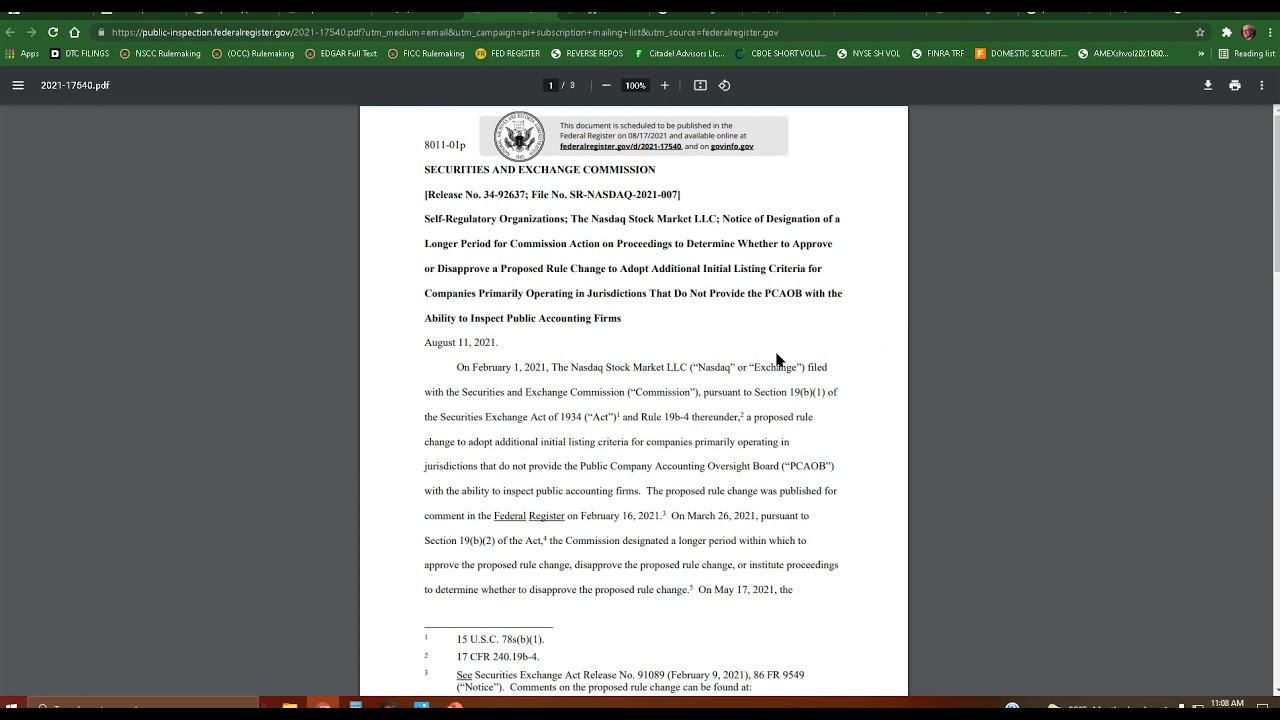This screenshot has width=1280, height=720.
Task: Click the 2021-17540.pdf file name
Action: pos(75,85)
